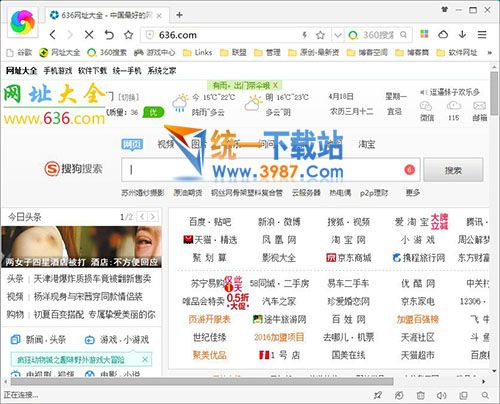Open the 今日头条 news thumbnail image
Viewport: 500px width, 404px height.
tap(81, 247)
